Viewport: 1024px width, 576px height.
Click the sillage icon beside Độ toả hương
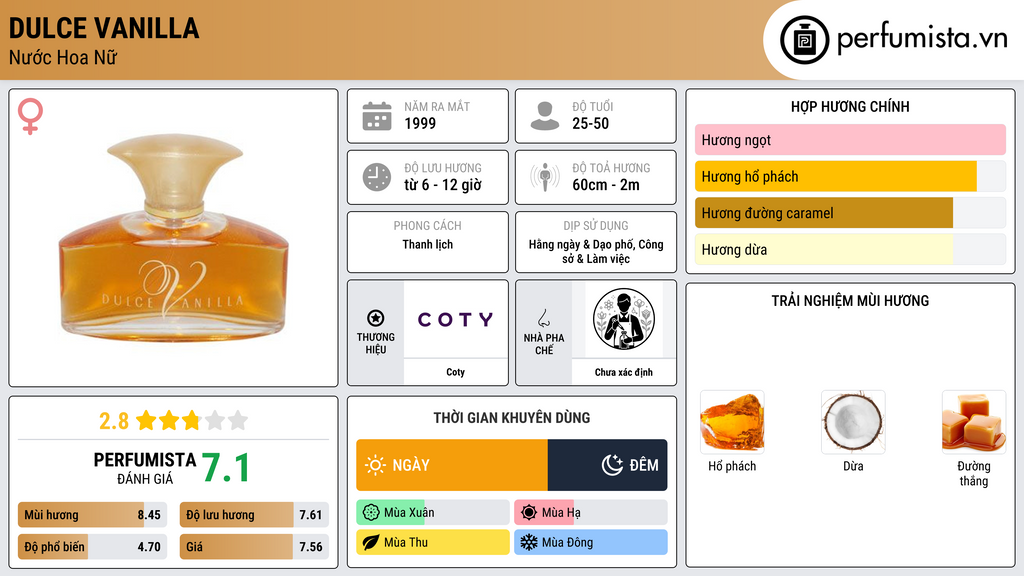545,177
